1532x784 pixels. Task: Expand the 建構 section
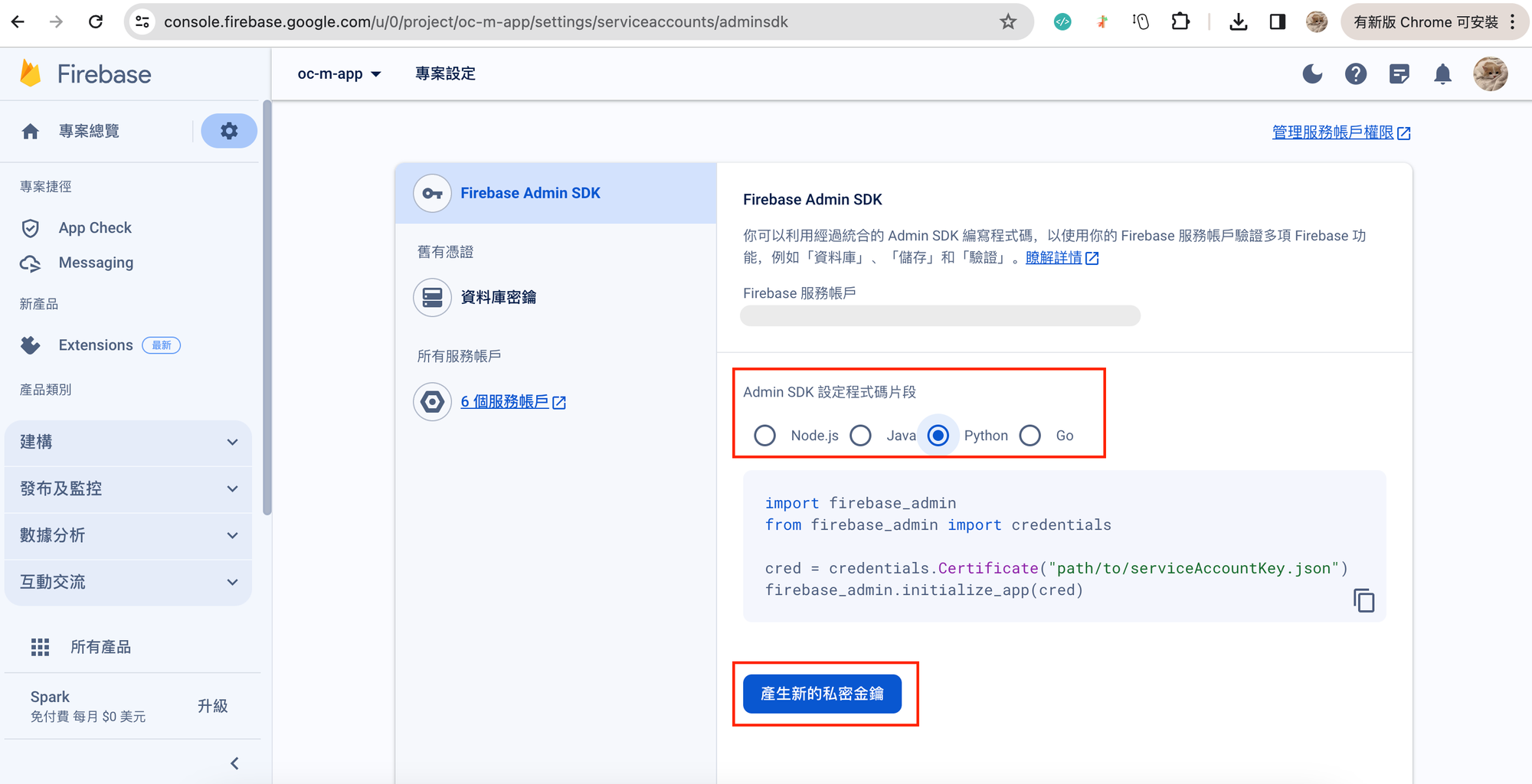pyautogui.click(x=128, y=443)
